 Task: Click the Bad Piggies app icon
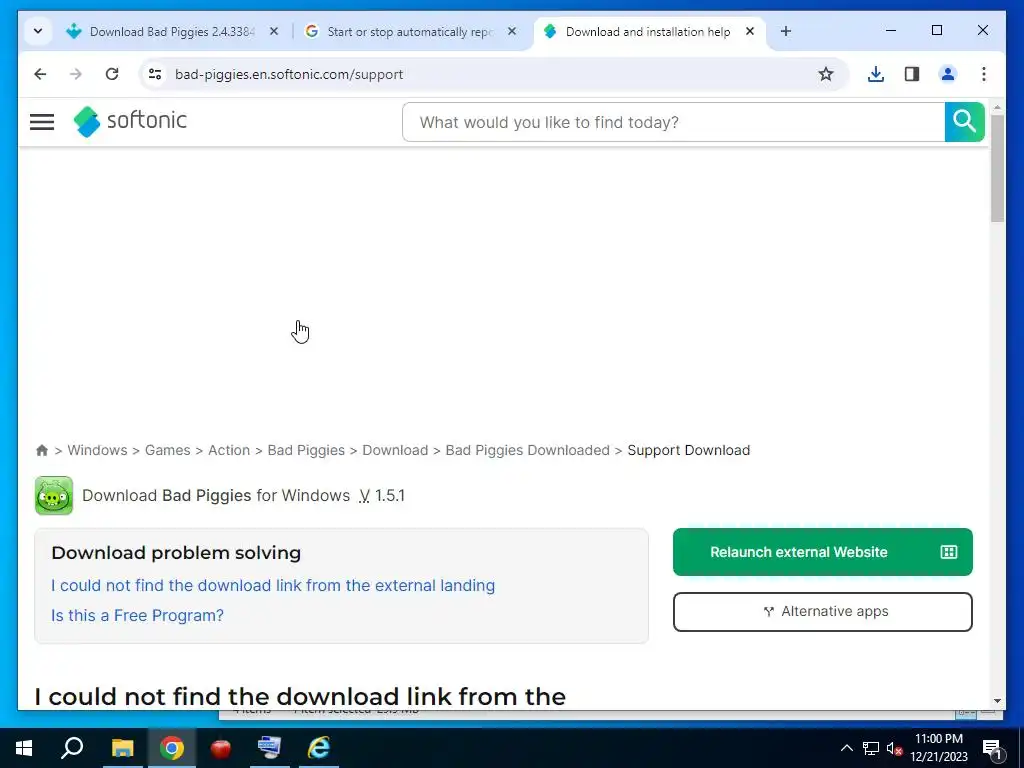[54, 496]
